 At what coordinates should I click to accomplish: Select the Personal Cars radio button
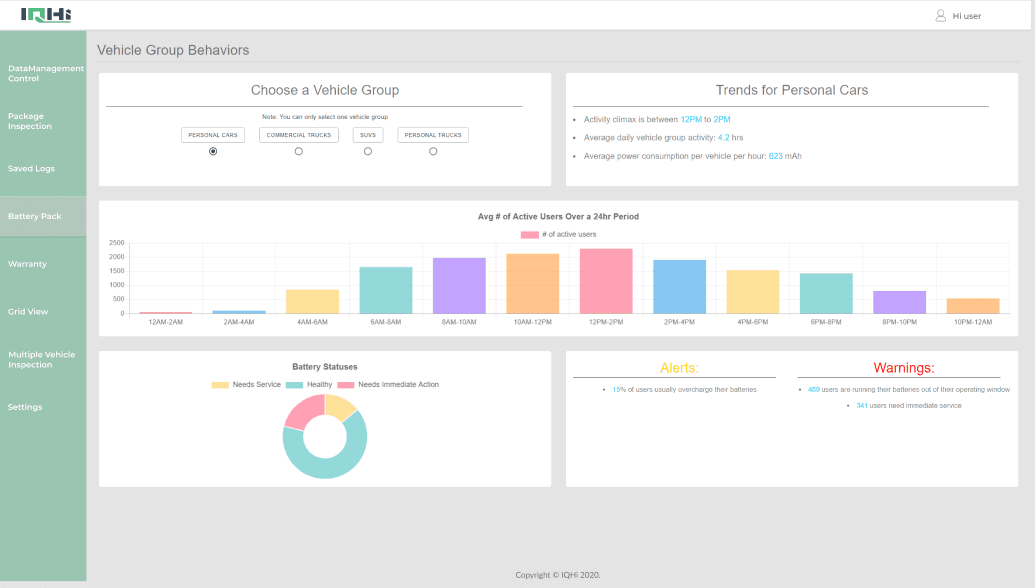(213, 151)
